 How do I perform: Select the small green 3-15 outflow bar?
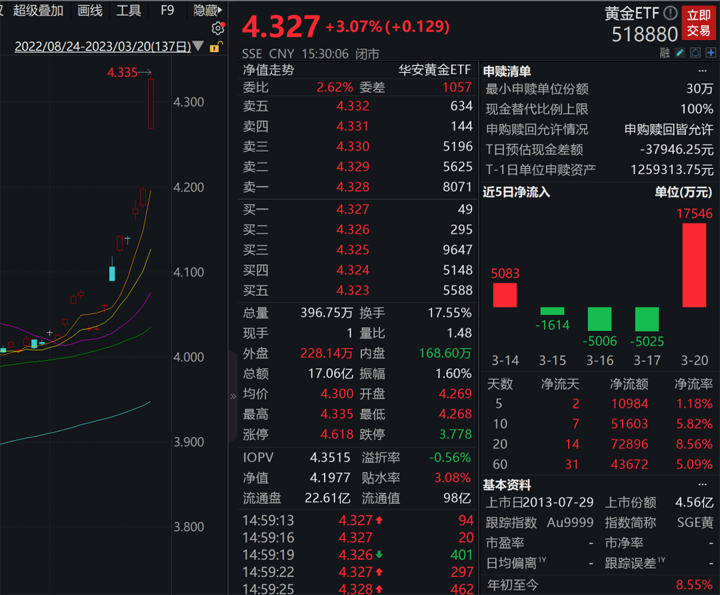[552, 311]
